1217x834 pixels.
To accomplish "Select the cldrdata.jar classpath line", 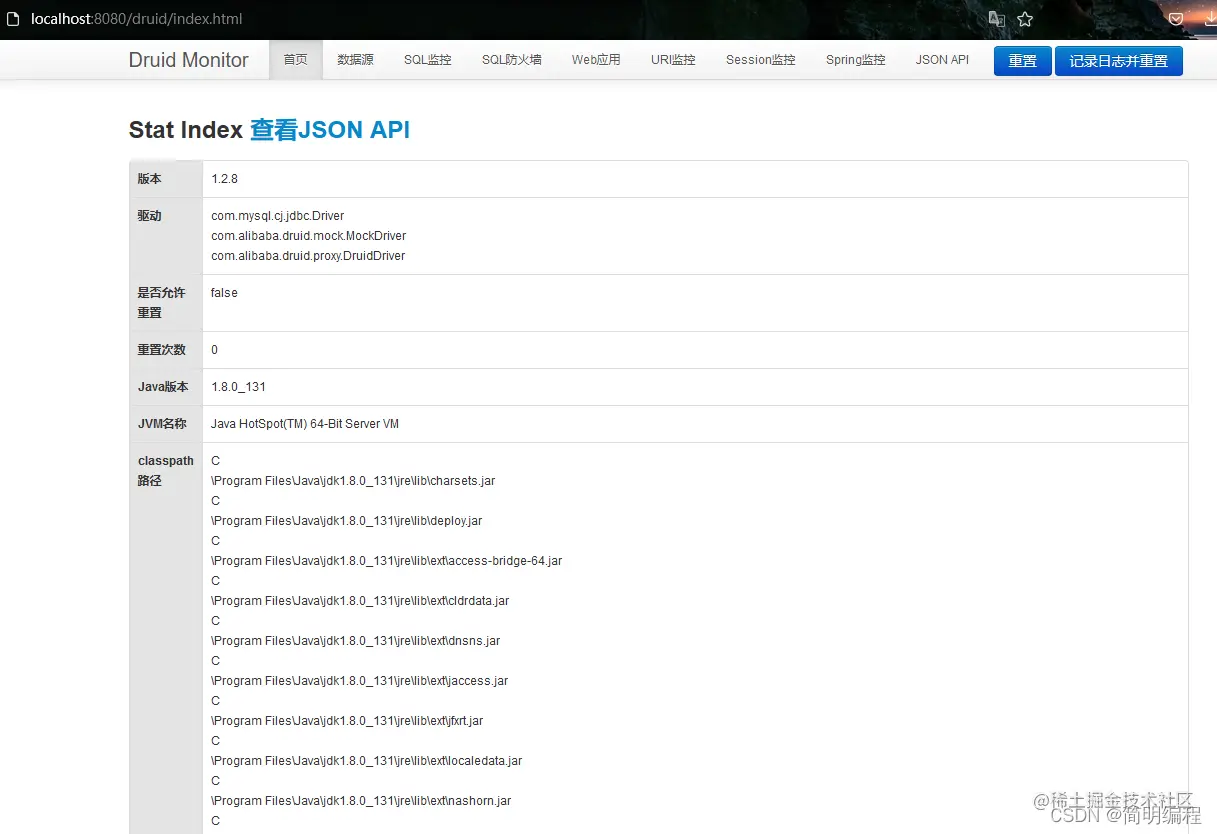I will pos(360,601).
